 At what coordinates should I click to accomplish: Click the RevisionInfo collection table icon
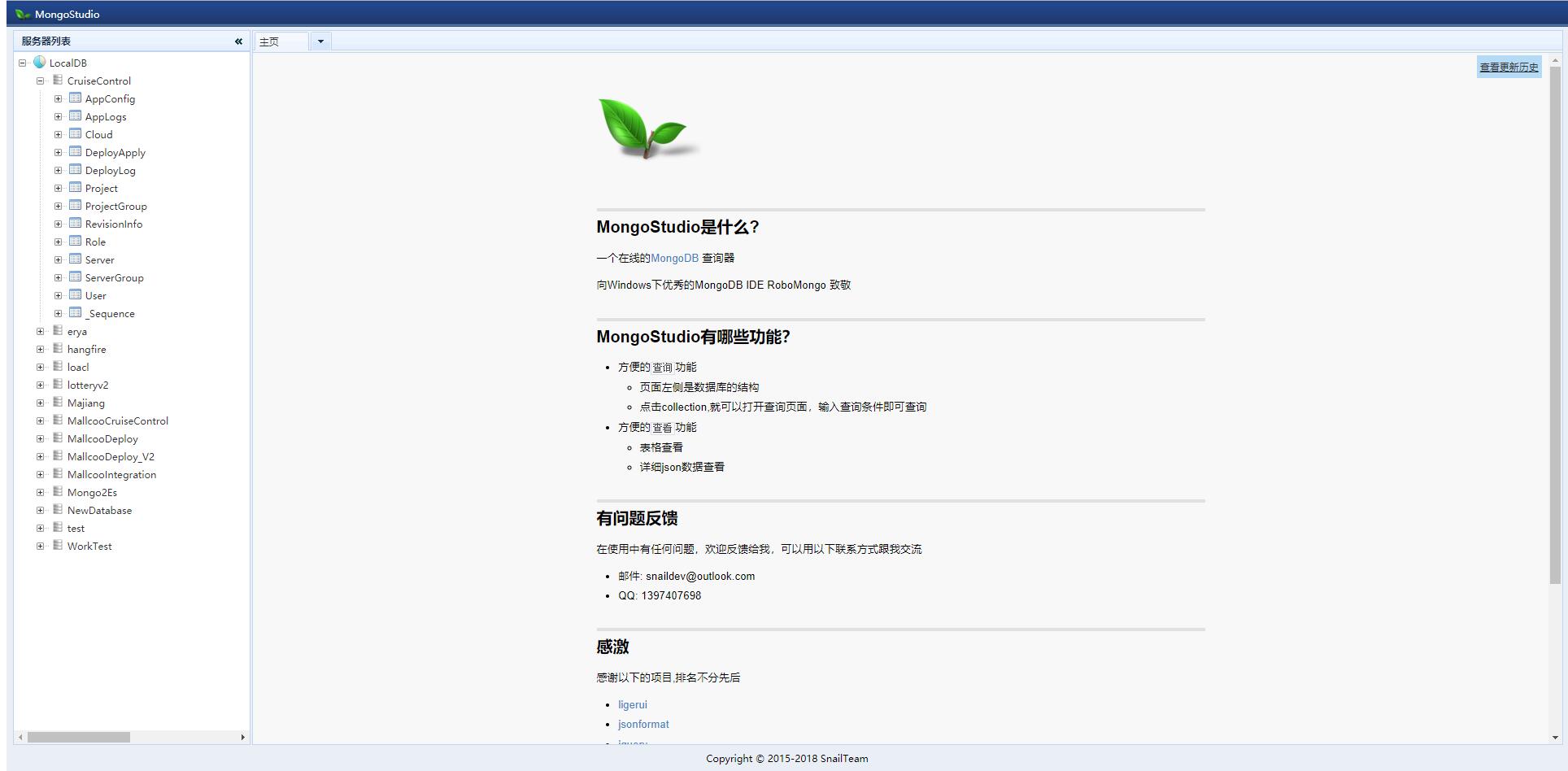[x=75, y=223]
